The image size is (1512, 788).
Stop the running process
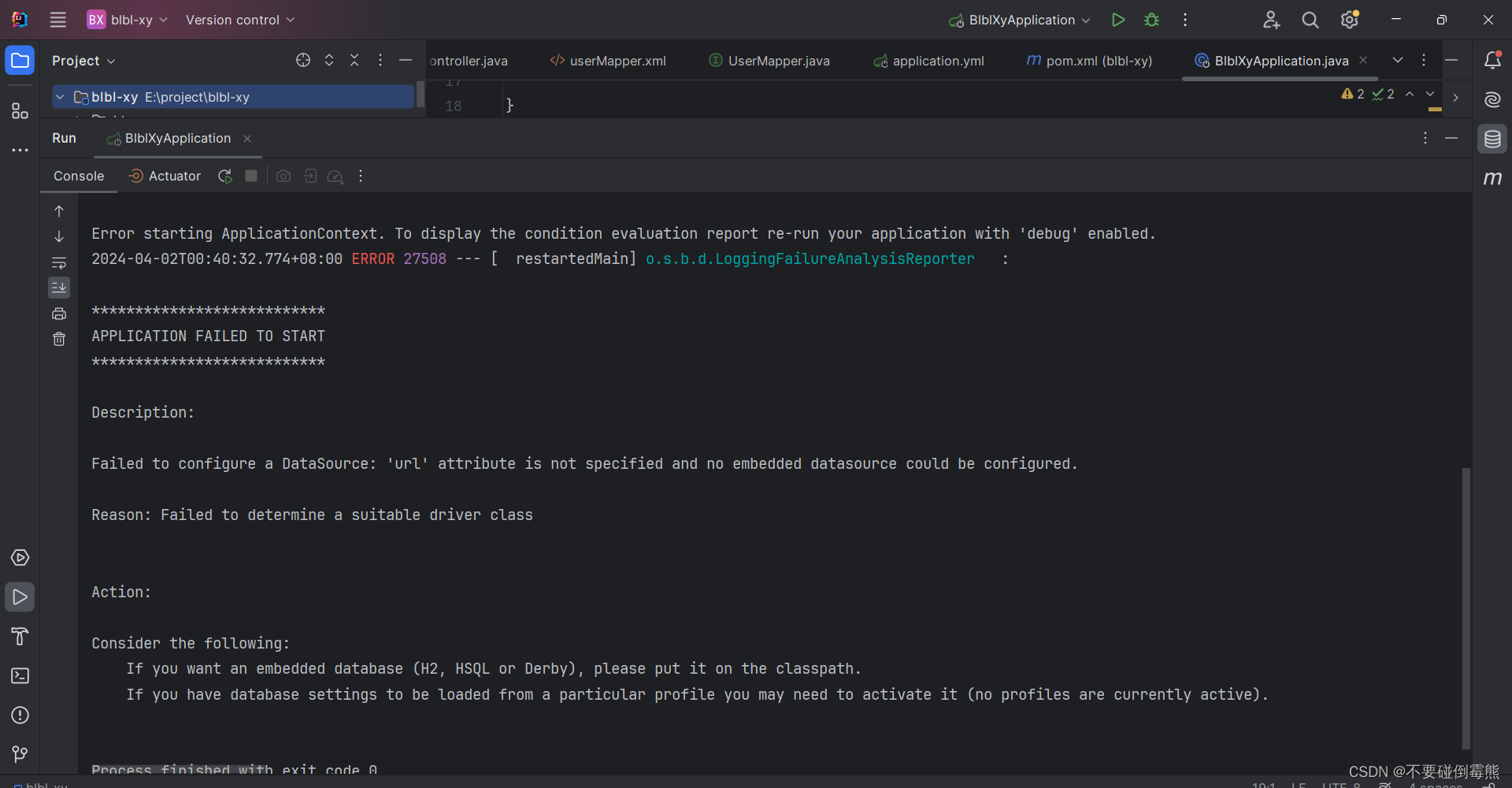point(251,176)
